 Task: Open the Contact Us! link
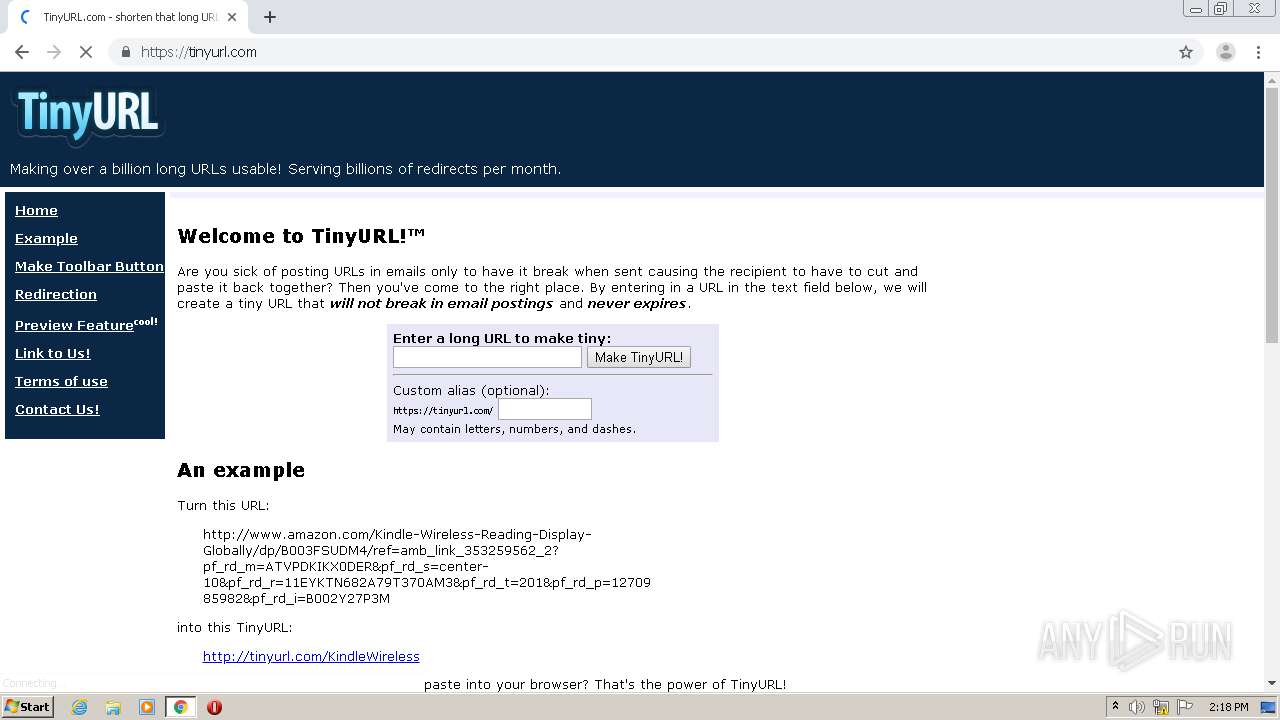point(57,409)
